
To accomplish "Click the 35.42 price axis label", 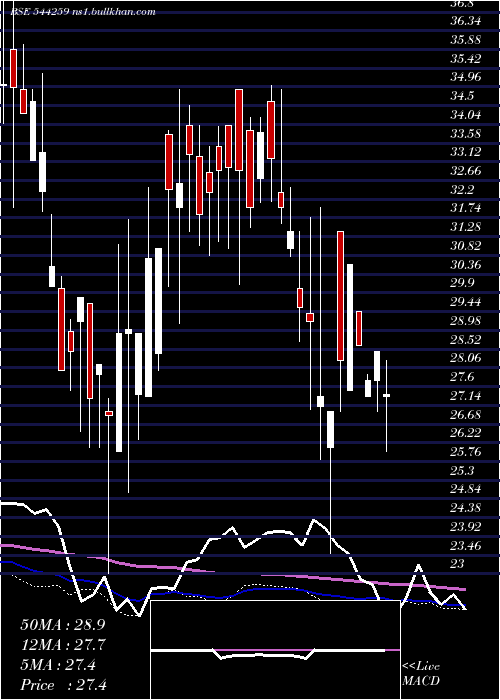I will pos(466,58).
